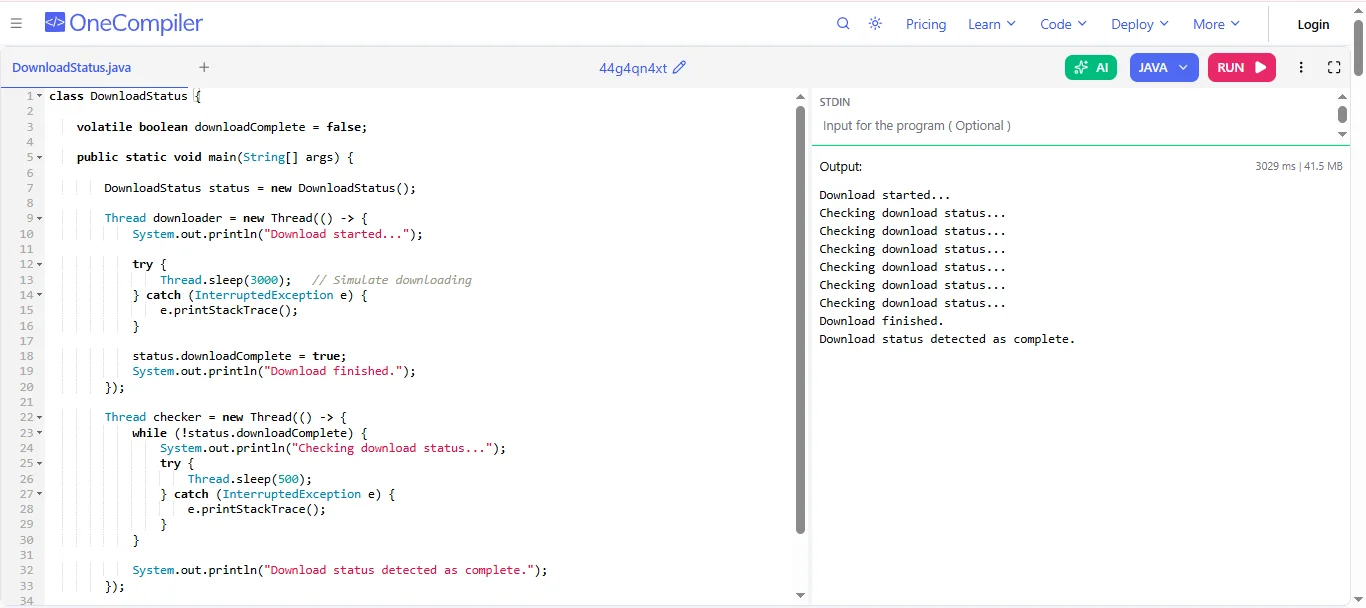This screenshot has width=1366, height=608.
Task: Open the three-dot options menu
Action: (x=1301, y=68)
